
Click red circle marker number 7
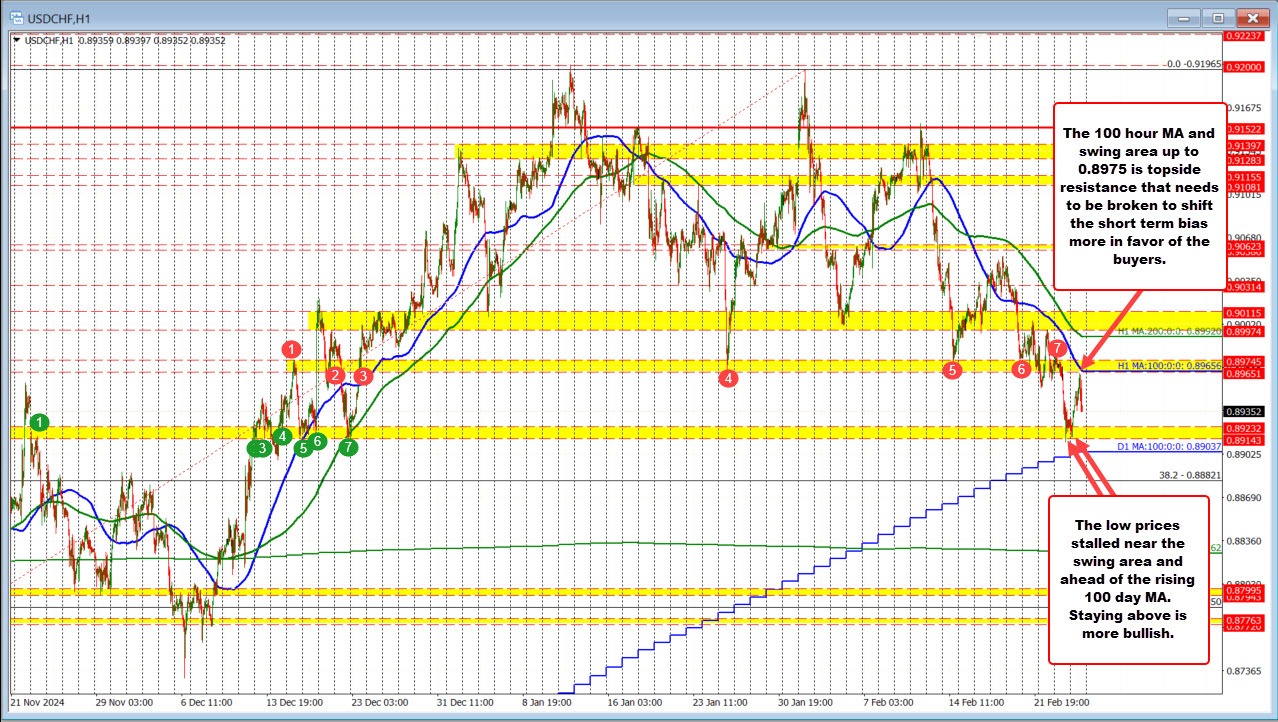point(1057,347)
